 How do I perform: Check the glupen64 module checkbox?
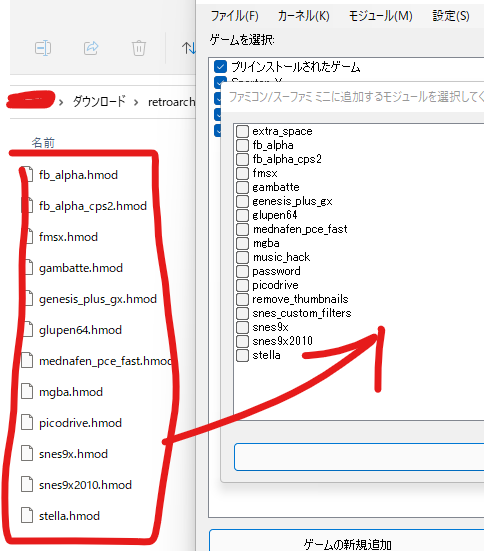point(242,215)
